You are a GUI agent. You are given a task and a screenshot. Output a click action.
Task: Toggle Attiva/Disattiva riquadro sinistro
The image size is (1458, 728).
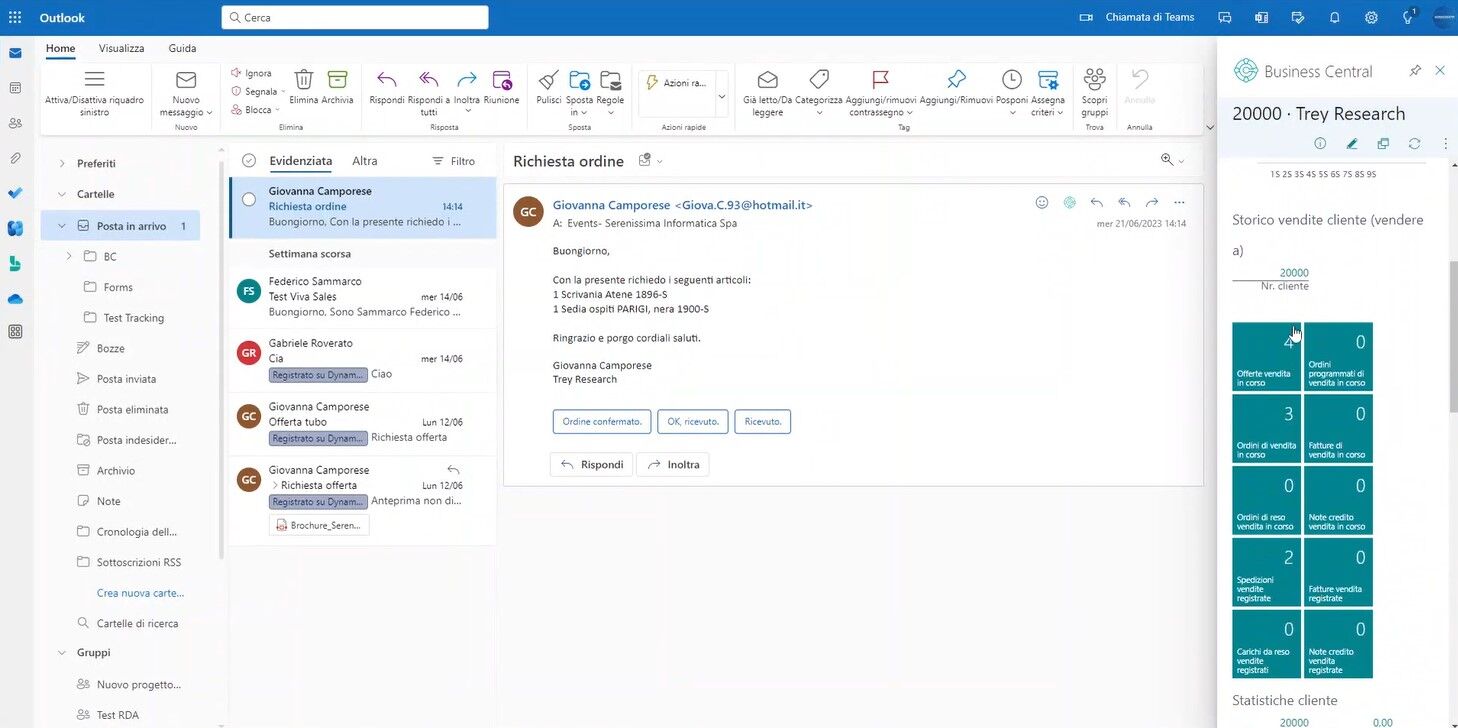point(94,92)
